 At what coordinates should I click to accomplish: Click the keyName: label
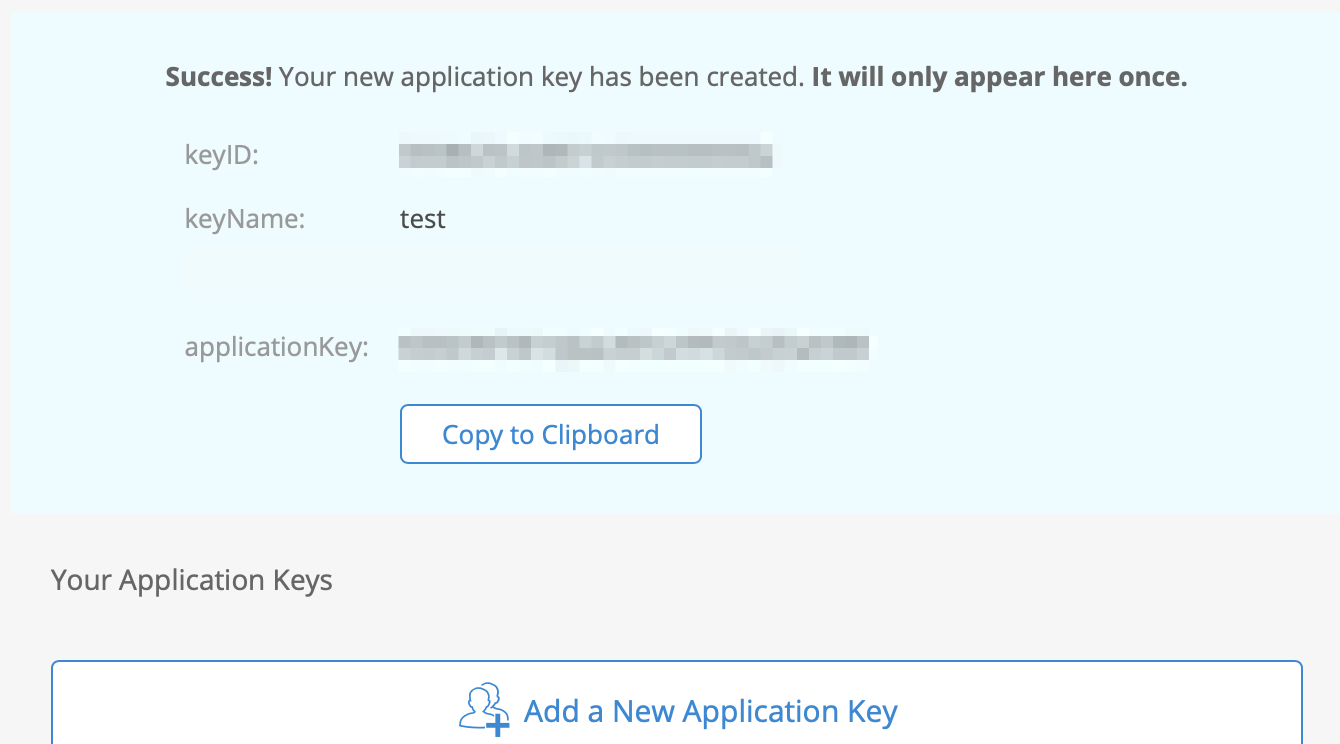[245, 219]
